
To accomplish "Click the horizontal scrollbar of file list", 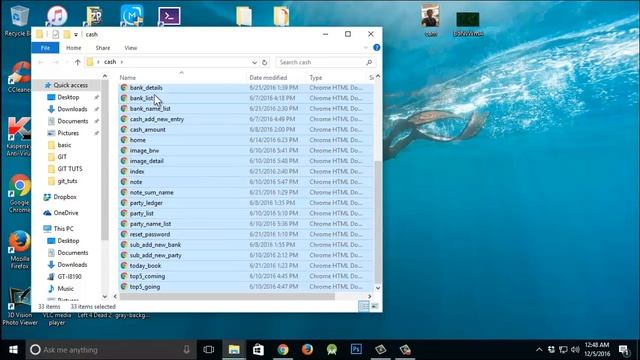I will [227, 296].
